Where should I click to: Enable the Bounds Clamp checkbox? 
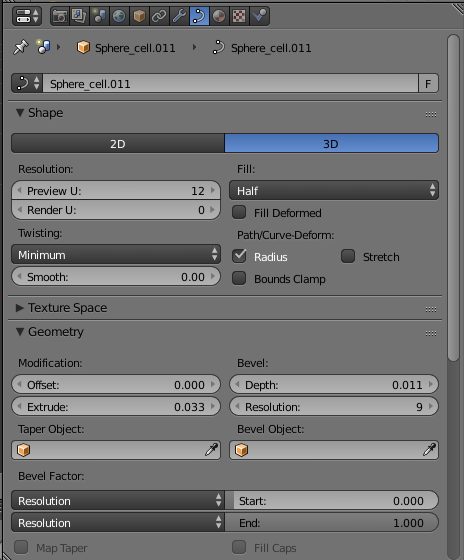coord(239,278)
